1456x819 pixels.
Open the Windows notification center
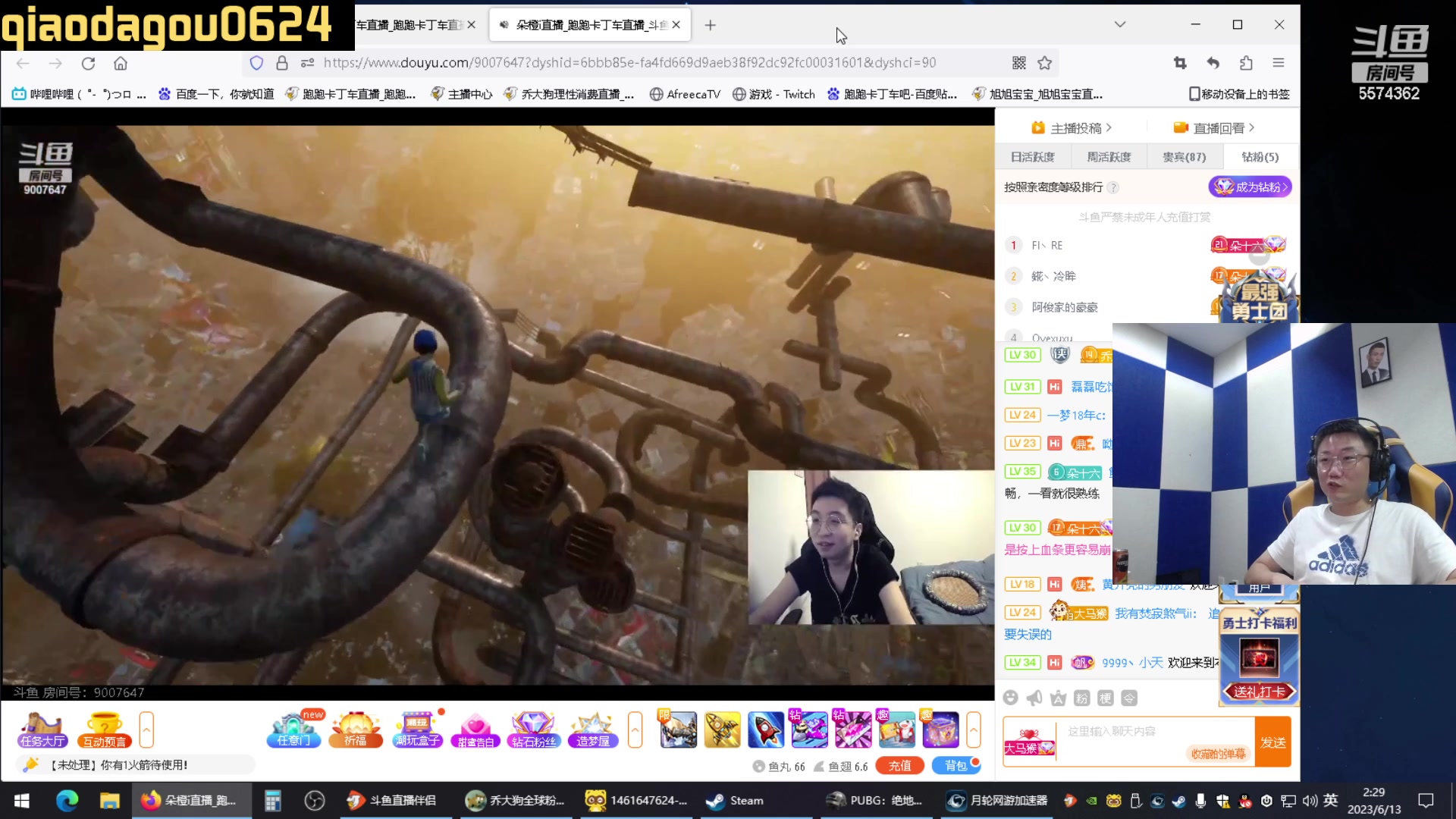(1426, 800)
